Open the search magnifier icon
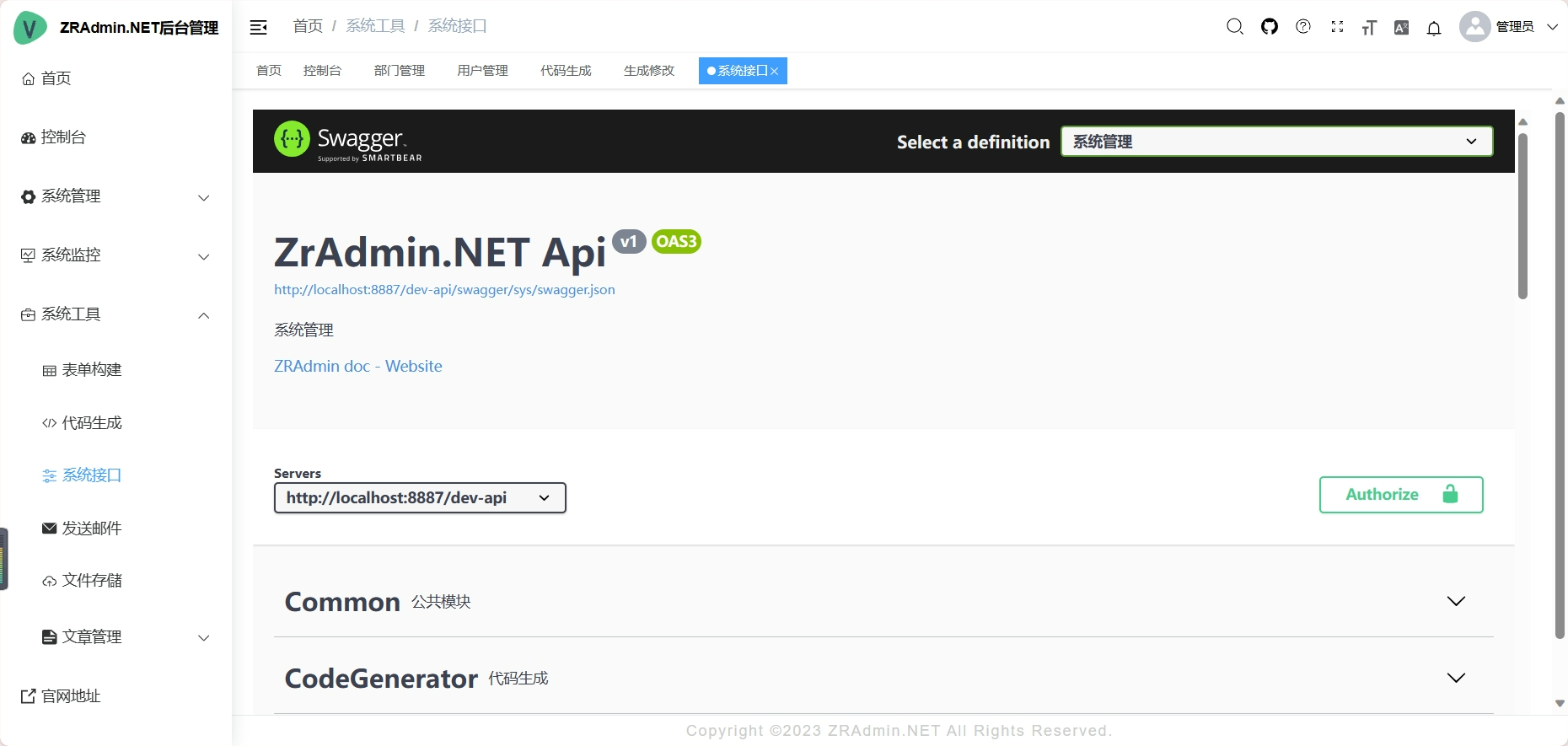This screenshot has height=746, width=1568. click(1235, 27)
